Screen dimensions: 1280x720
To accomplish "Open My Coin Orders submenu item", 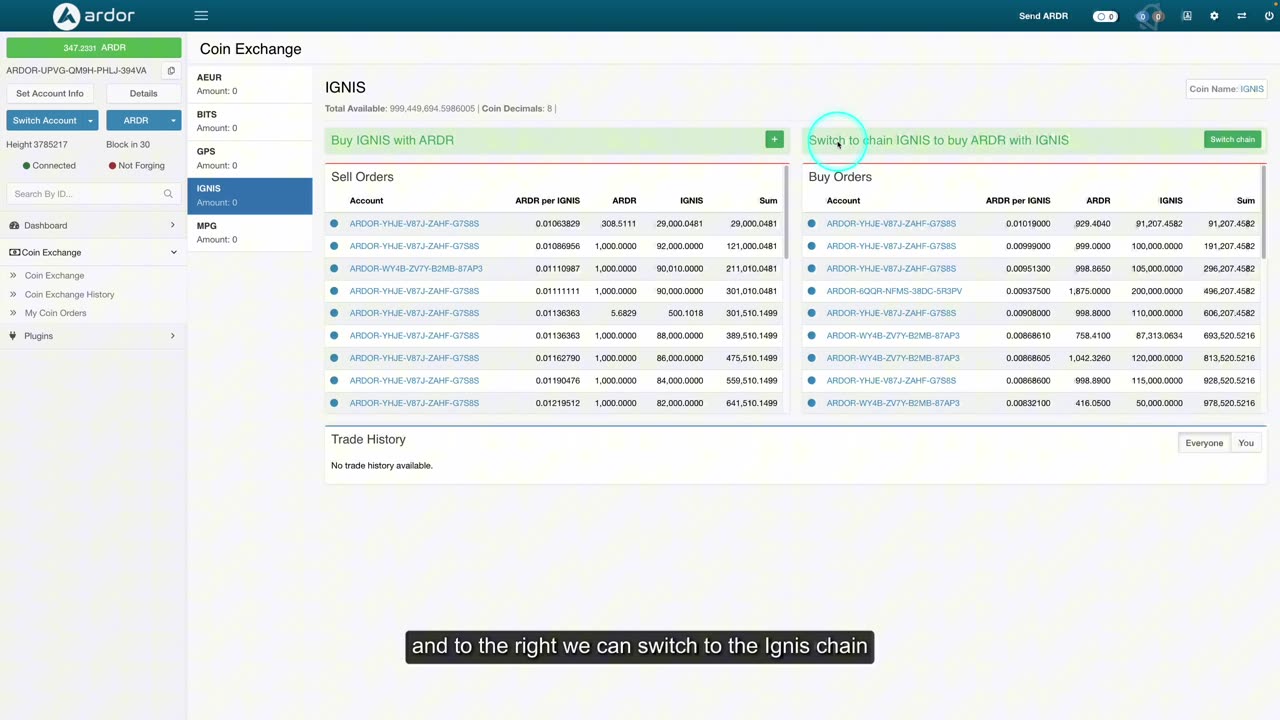I will coord(55,313).
